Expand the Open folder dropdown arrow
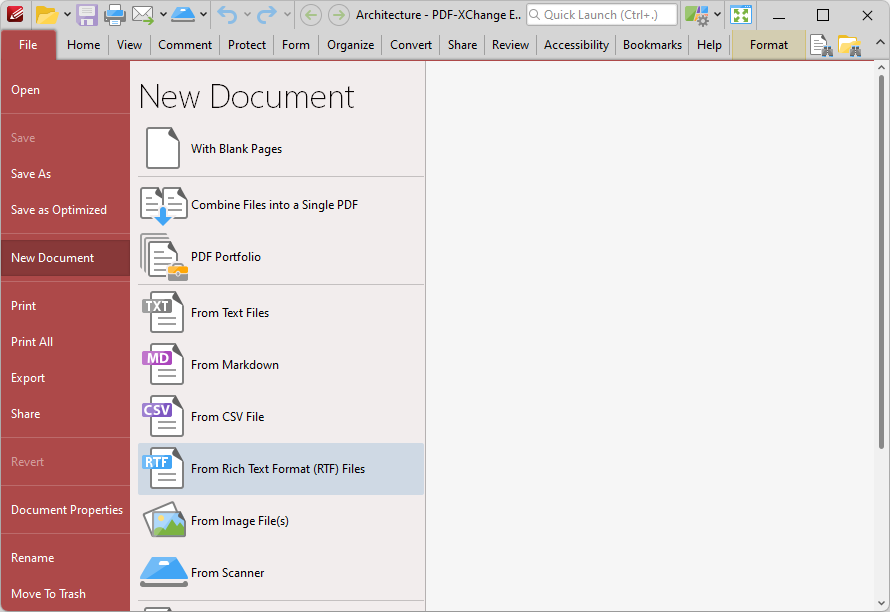Viewport: 890px width, 612px height. click(67, 15)
